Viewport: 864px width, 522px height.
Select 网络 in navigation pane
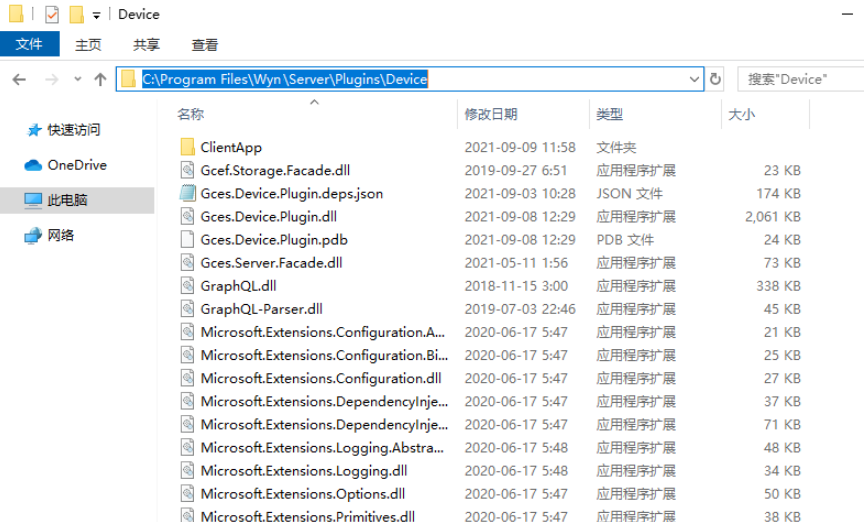click(x=61, y=235)
